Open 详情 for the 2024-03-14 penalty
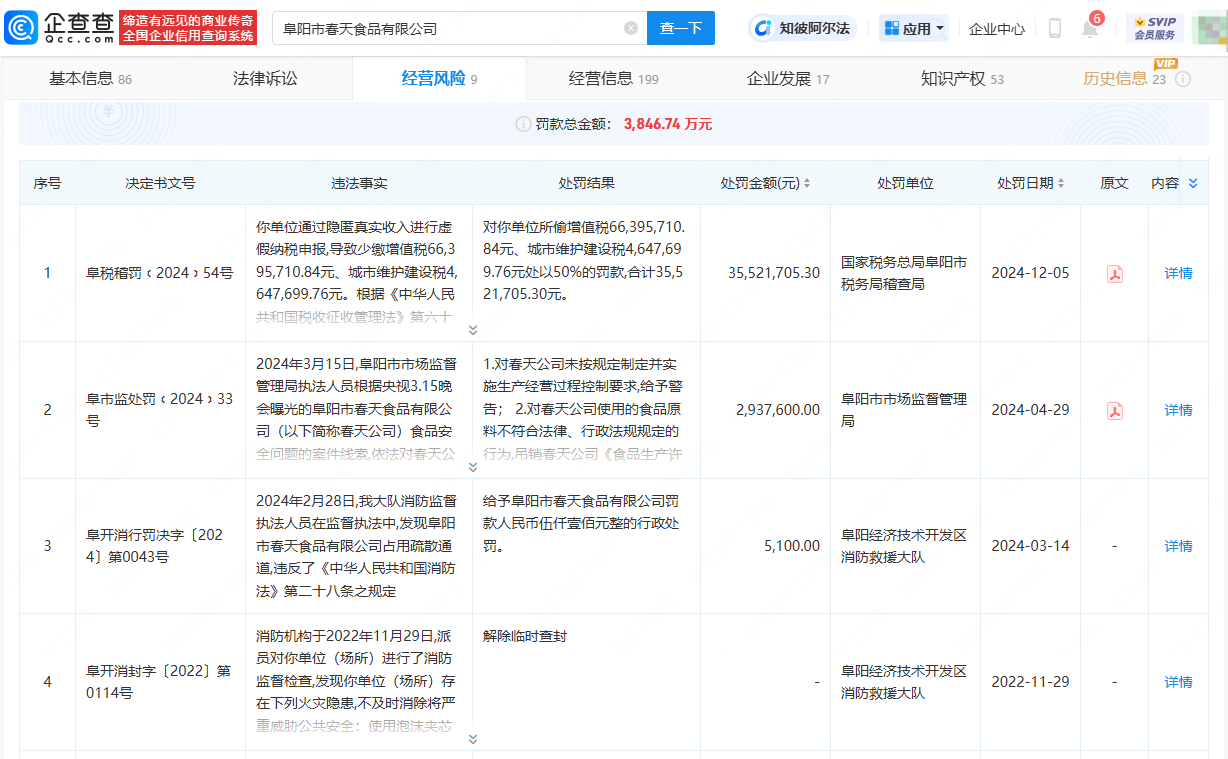 [1178, 546]
